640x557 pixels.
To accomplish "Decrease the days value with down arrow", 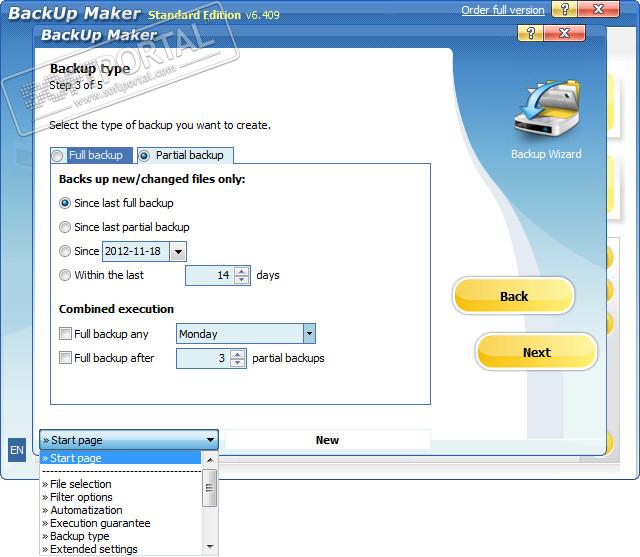I will tap(242, 280).
